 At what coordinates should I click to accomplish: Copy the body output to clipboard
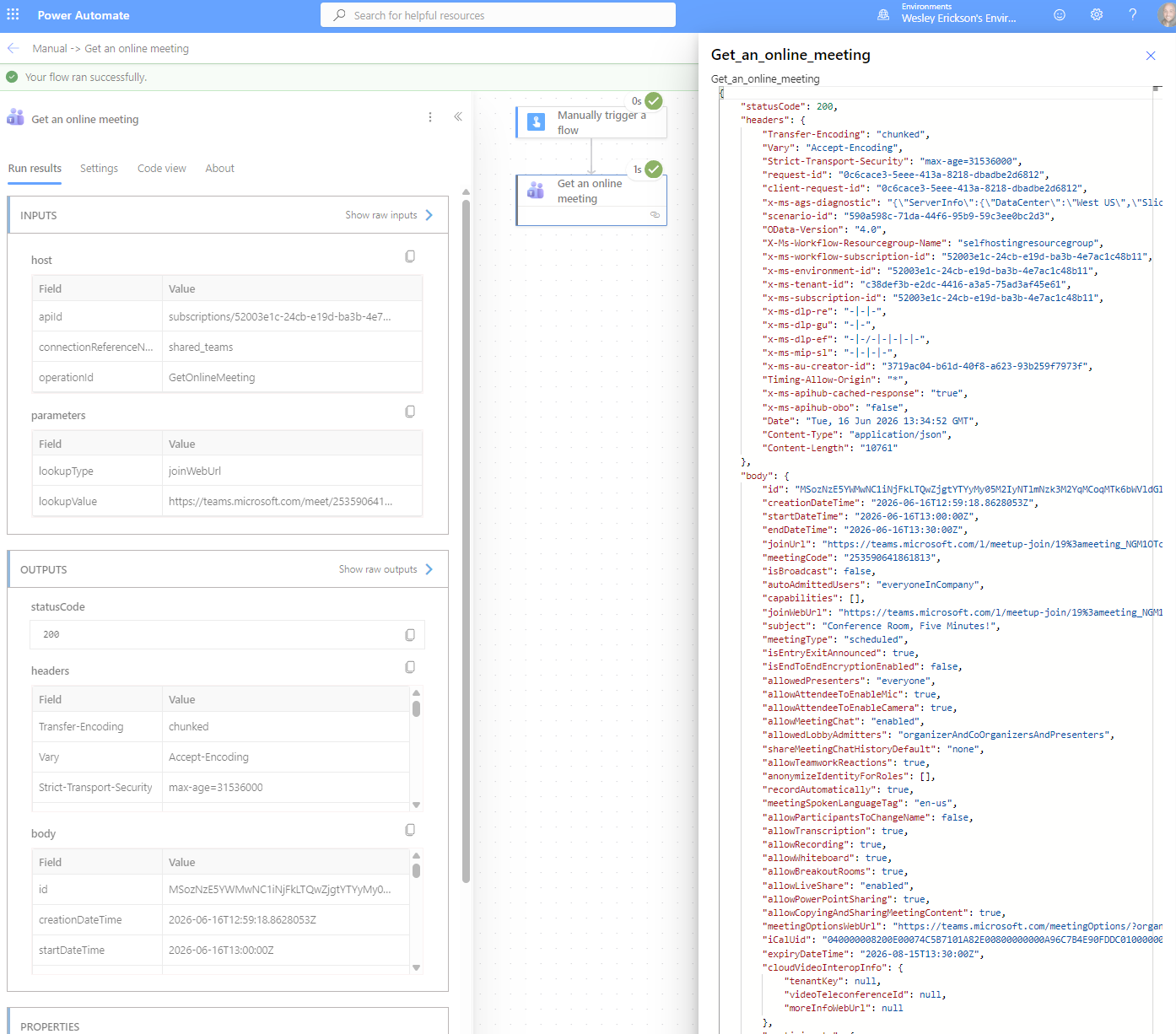[410, 830]
